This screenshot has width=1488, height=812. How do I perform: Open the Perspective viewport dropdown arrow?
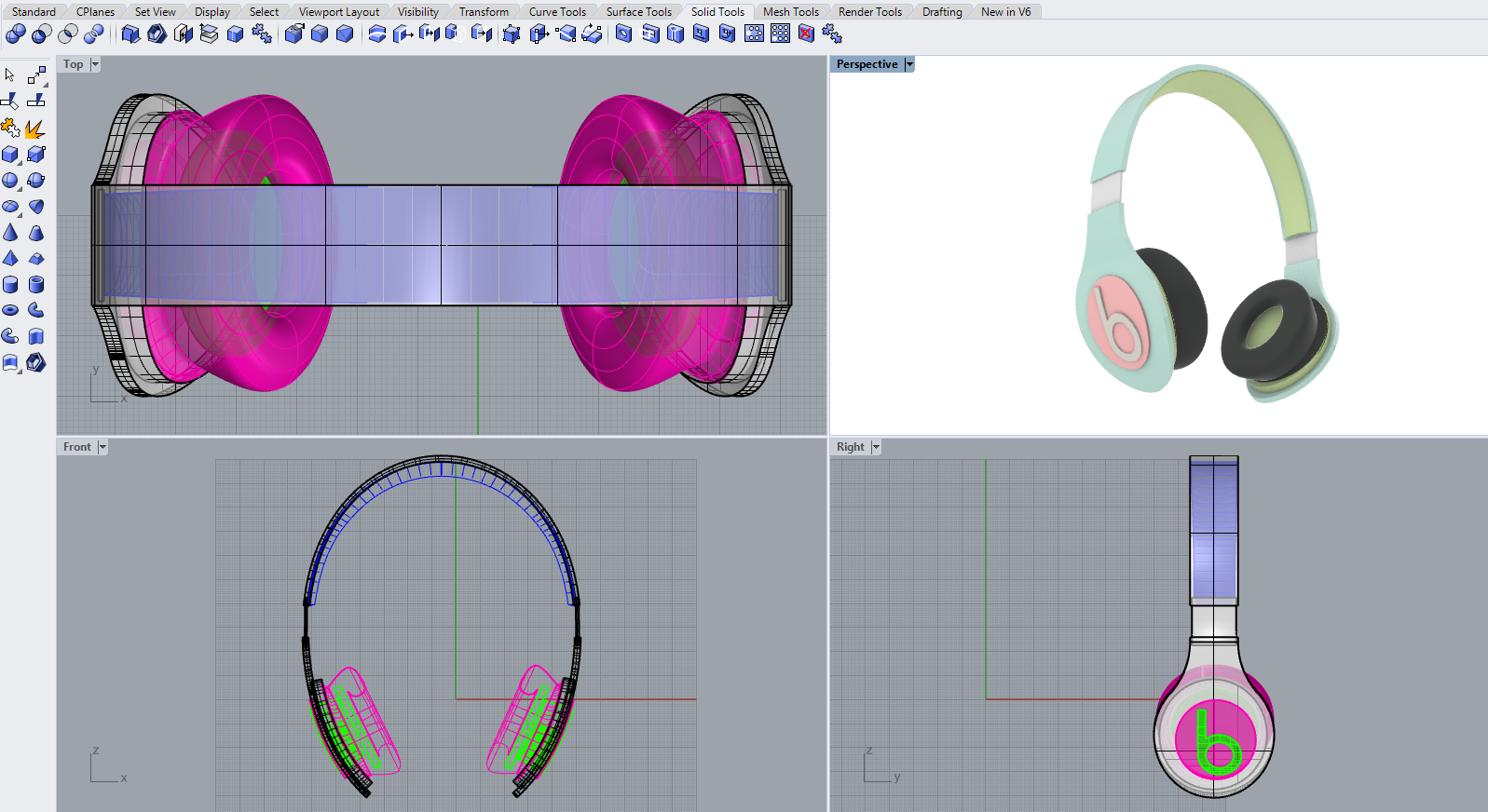pyautogui.click(x=909, y=64)
